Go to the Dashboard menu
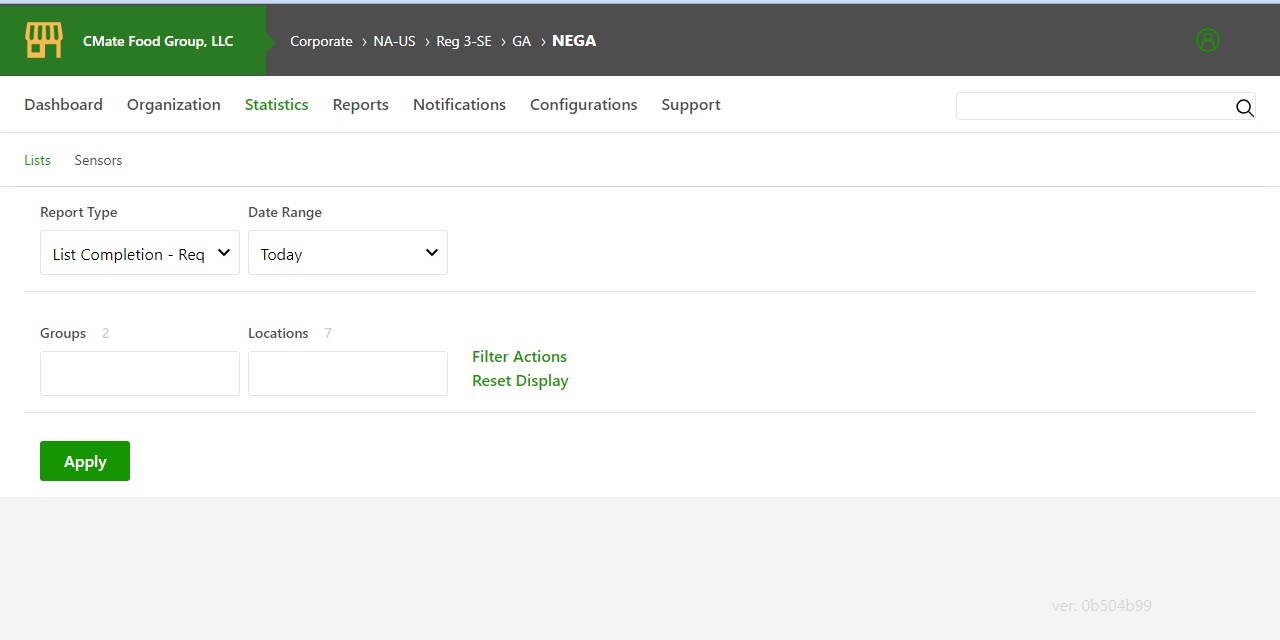Viewport: 1280px width, 640px height. (63, 105)
